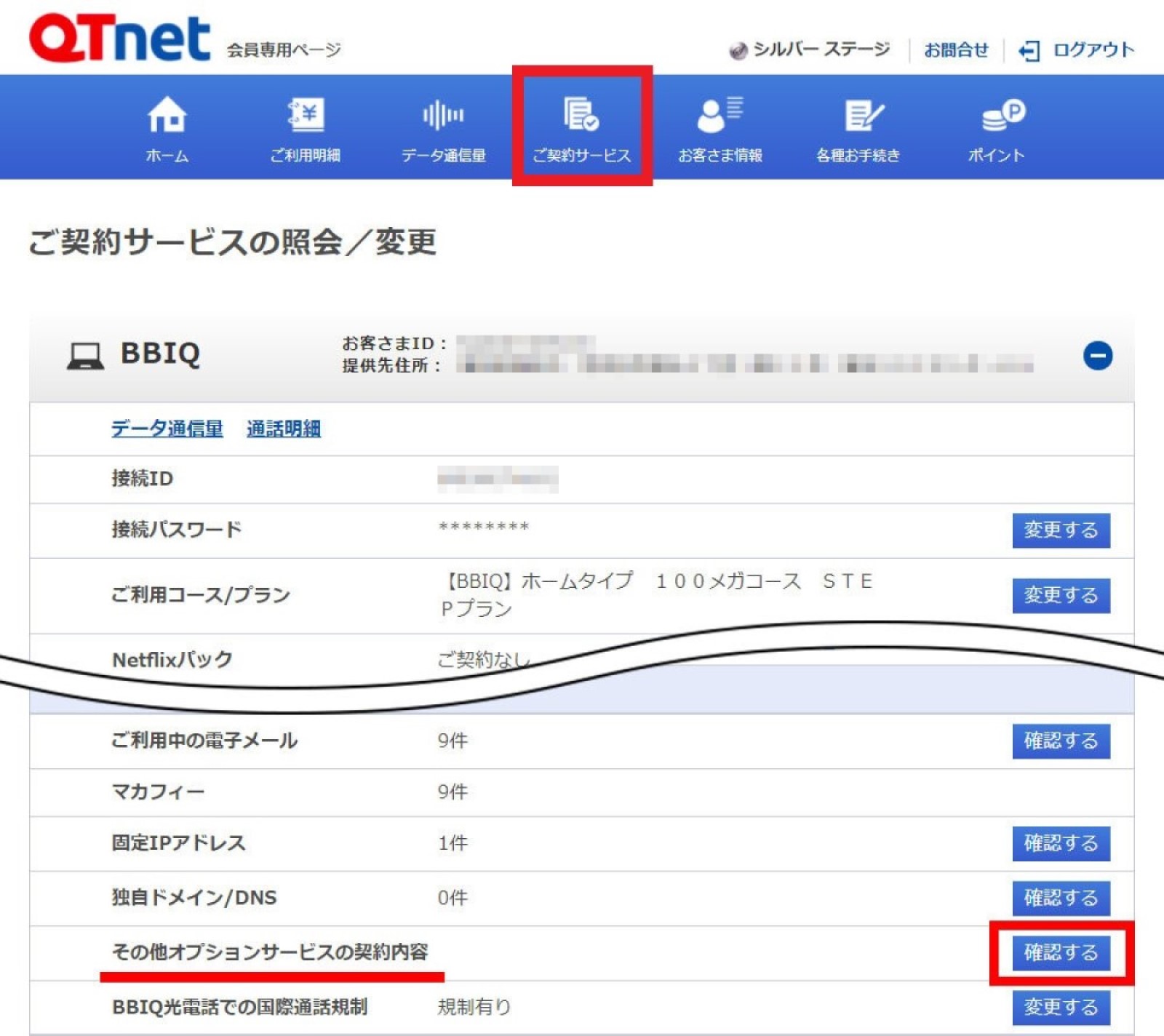Click 確認する for 固定IPアドレス
Viewport: 1164px width, 1036px height.
click(x=1061, y=844)
